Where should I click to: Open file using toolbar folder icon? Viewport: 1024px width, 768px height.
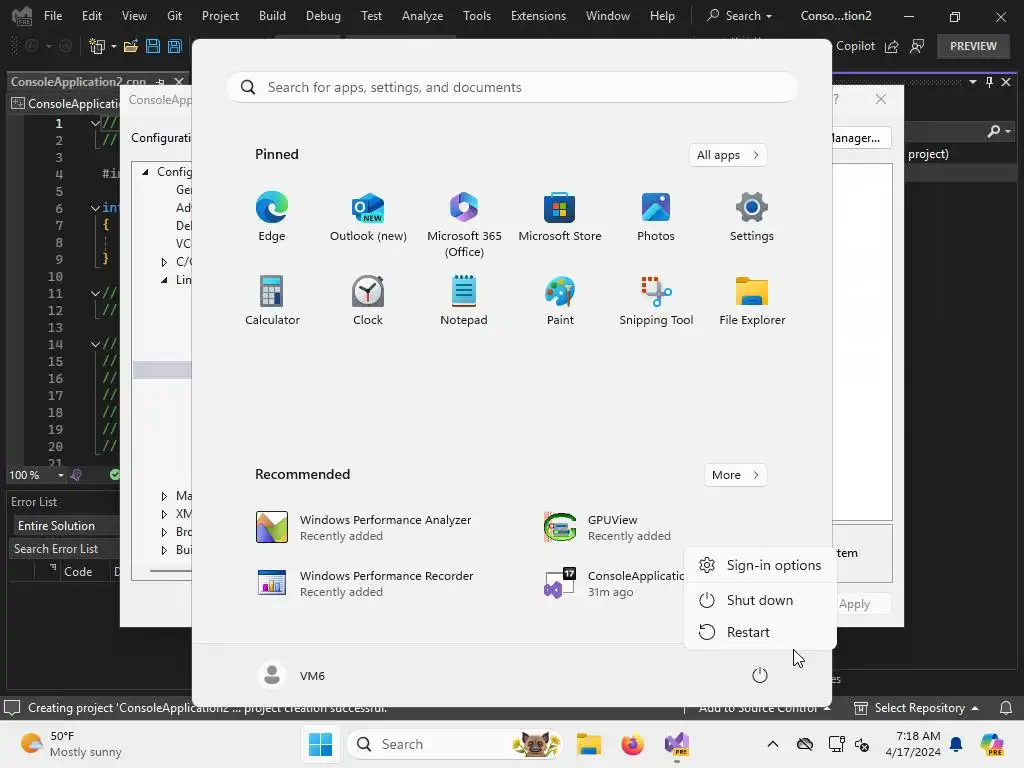[x=131, y=46]
